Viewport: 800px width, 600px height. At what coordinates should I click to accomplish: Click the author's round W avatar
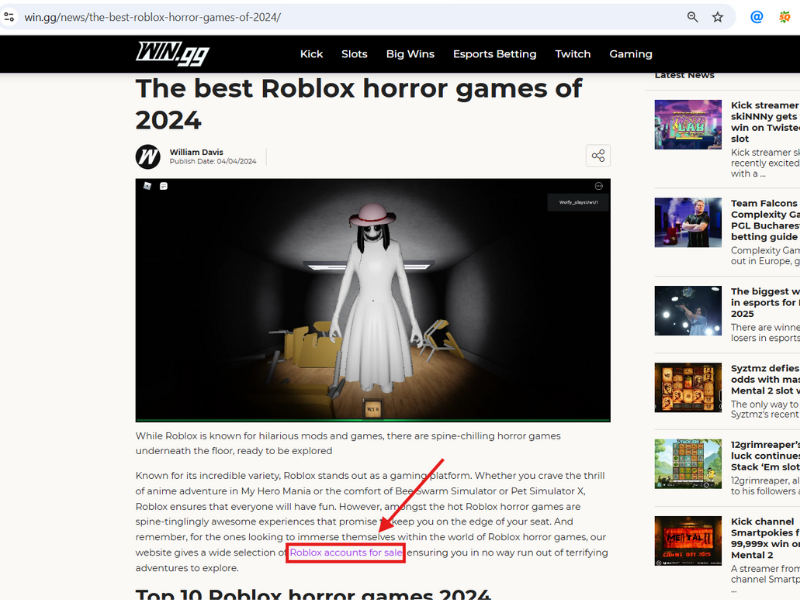click(148, 157)
